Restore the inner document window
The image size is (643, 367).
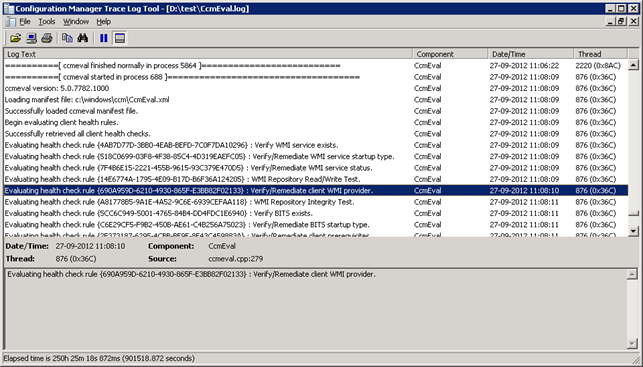(621, 21)
